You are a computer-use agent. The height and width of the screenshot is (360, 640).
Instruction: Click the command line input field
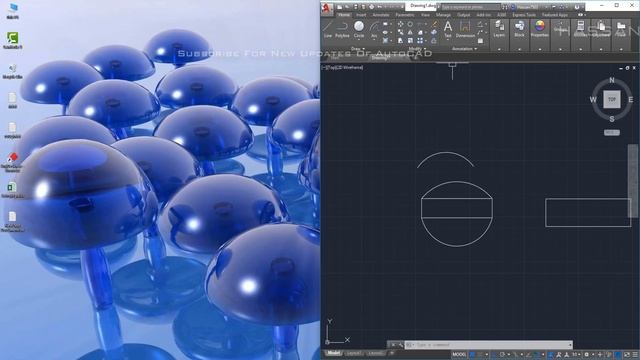[490, 345]
